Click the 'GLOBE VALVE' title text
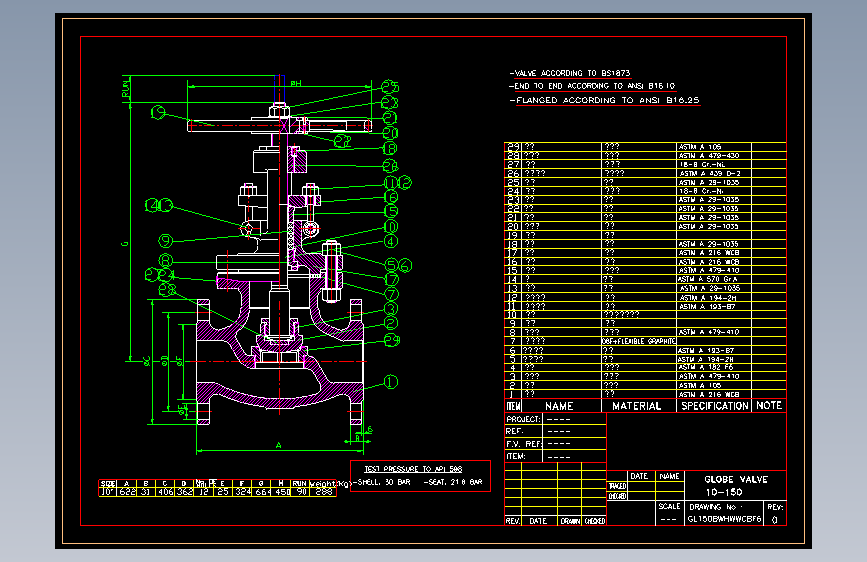 735,480
